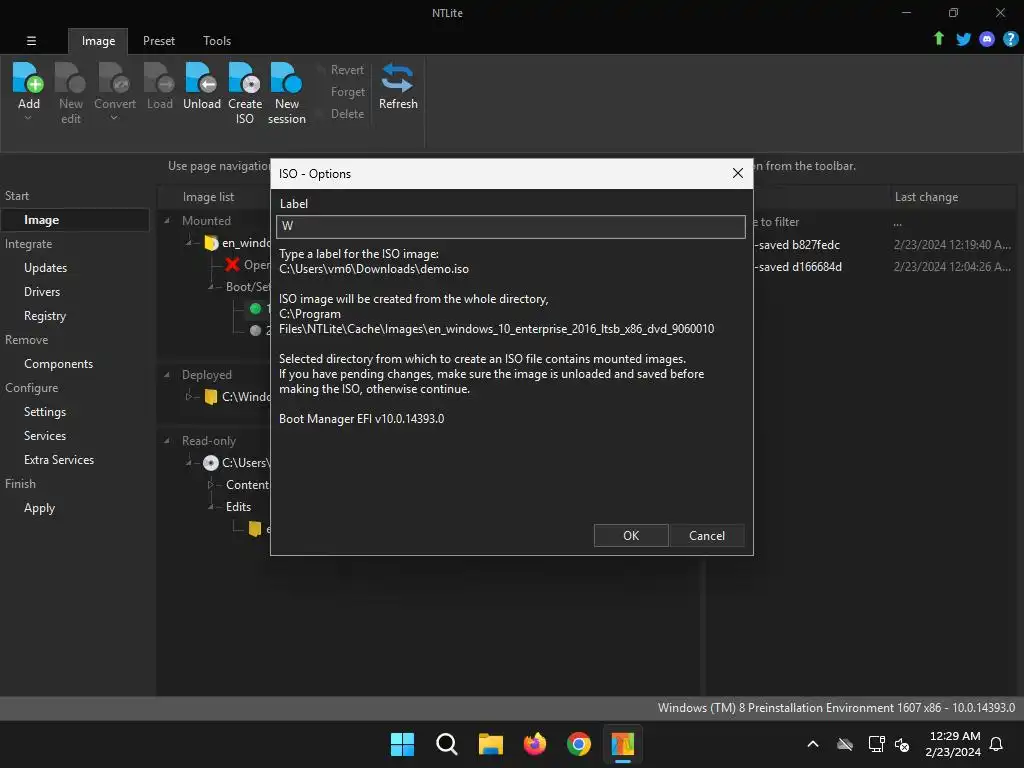Collapse the Deployed group
Screen dimensions: 1024x768
click(167, 375)
